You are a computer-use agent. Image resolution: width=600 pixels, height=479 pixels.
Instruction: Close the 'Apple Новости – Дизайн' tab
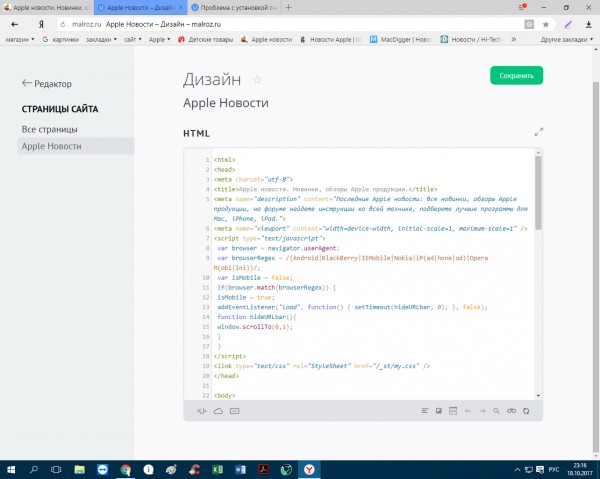(181, 8)
